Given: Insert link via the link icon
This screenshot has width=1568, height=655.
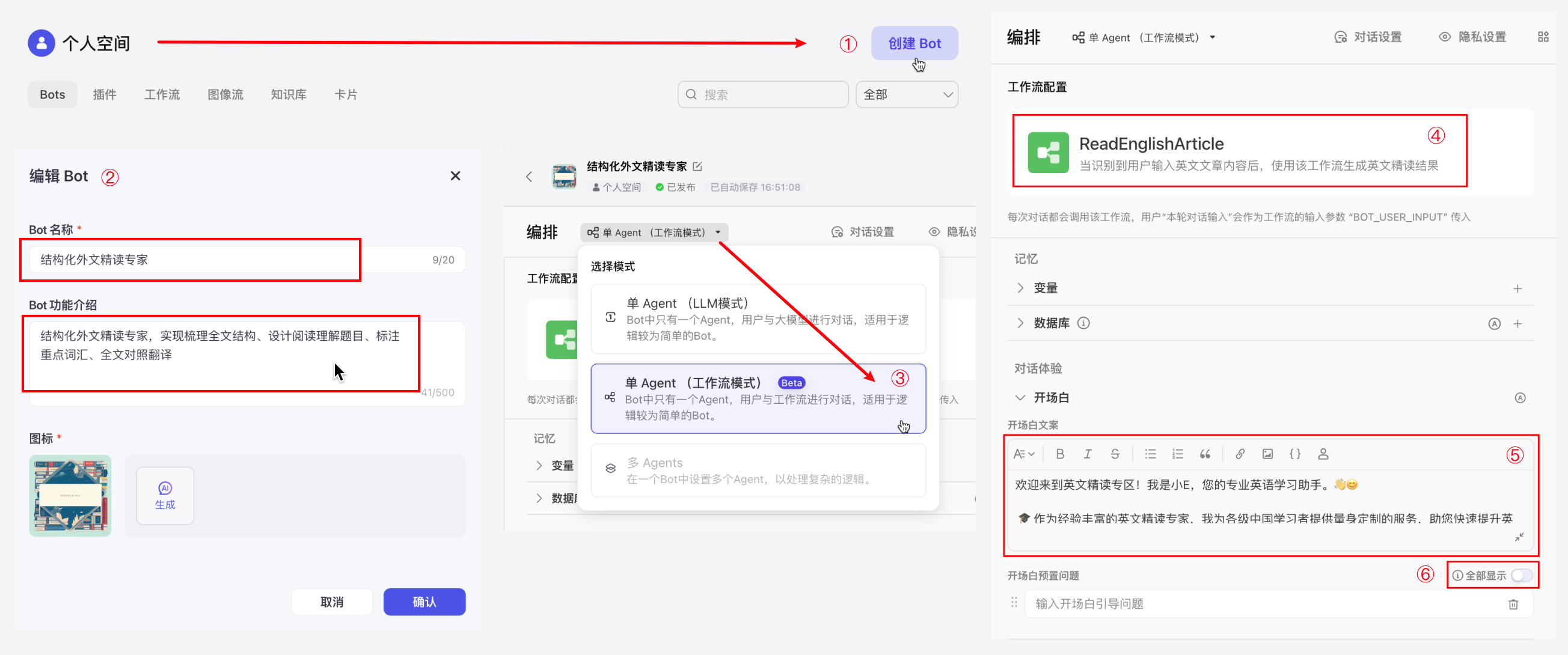Looking at the screenshot, I should 1239,454.
